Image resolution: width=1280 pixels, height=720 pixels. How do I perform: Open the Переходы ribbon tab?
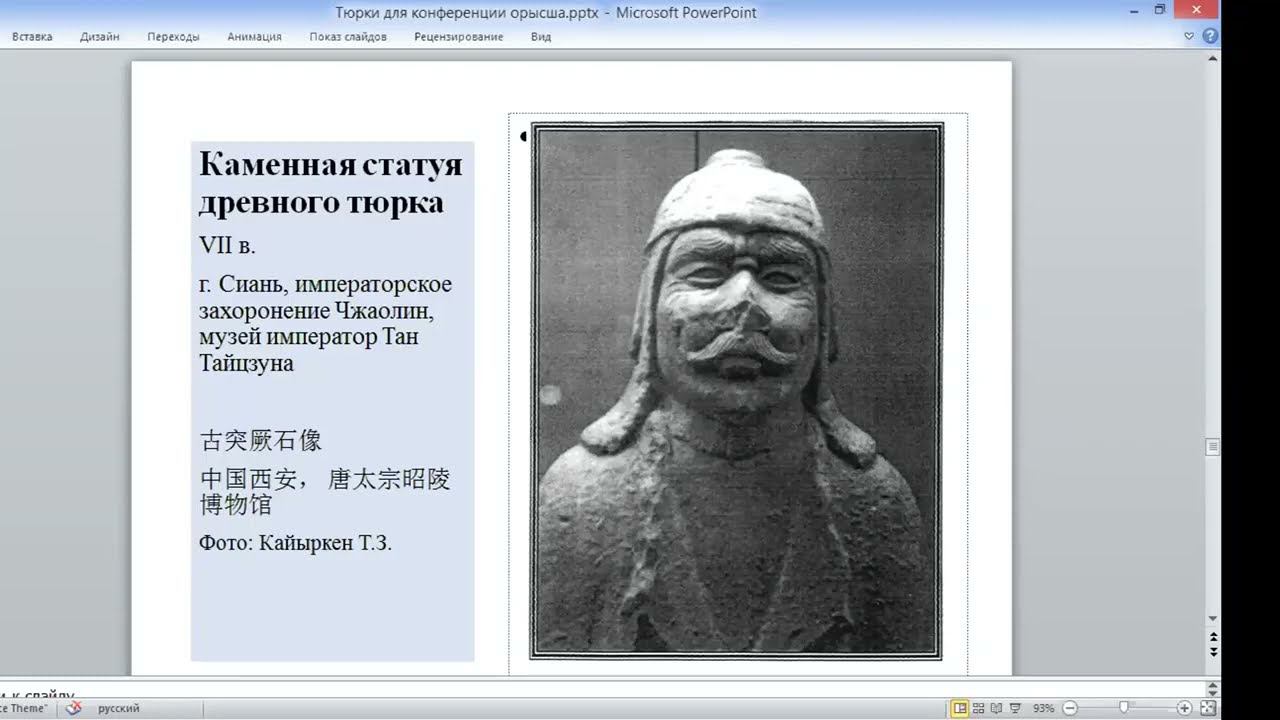coord(173,37)
